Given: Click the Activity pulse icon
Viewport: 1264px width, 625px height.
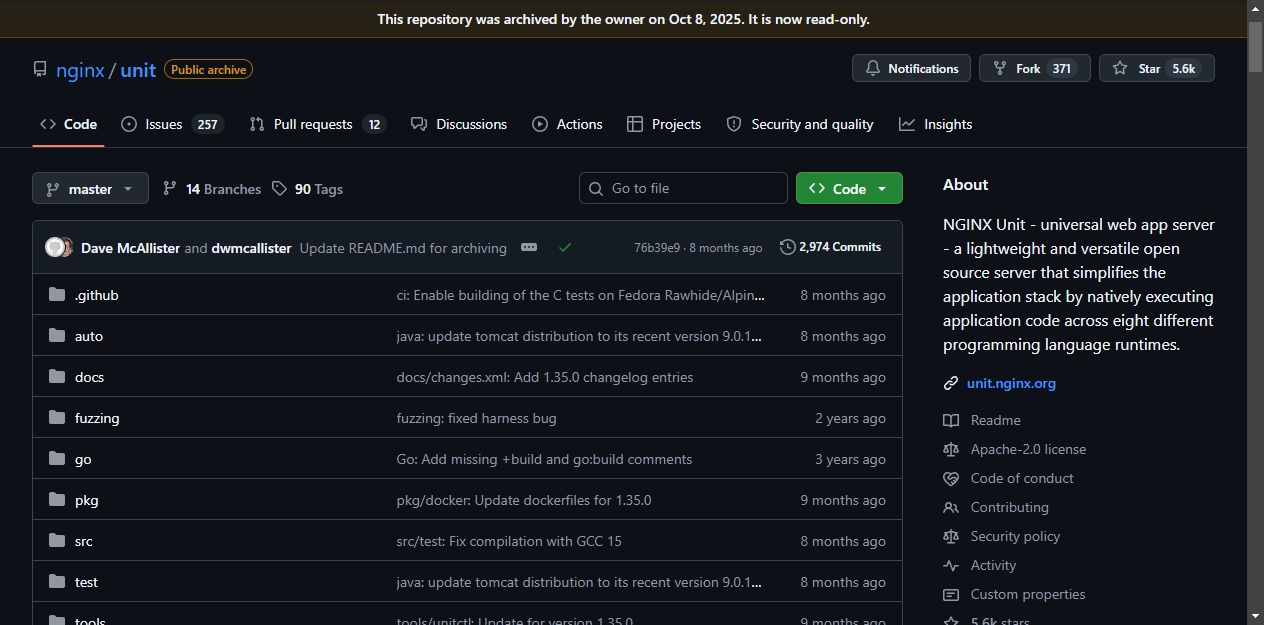Looking at the screenshot, I should (x=951, y=565).
